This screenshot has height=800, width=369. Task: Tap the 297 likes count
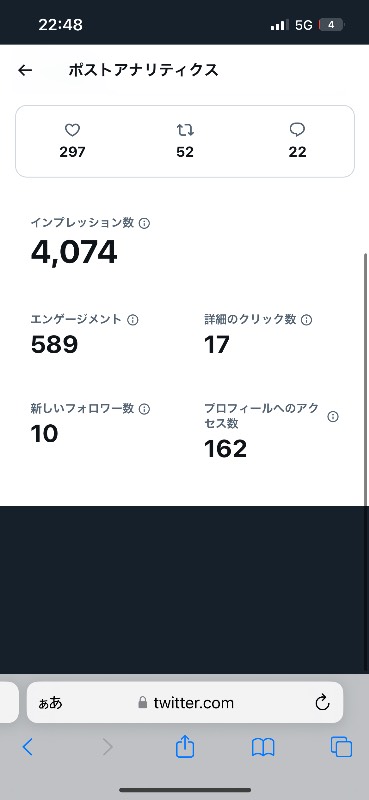click(x=72, y=152)
